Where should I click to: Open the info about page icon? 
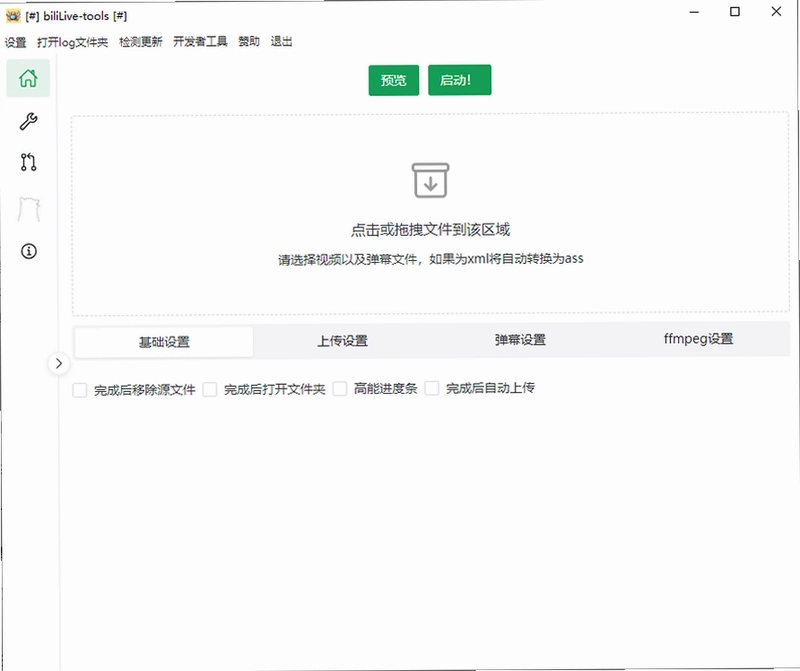tap(29, 251)
